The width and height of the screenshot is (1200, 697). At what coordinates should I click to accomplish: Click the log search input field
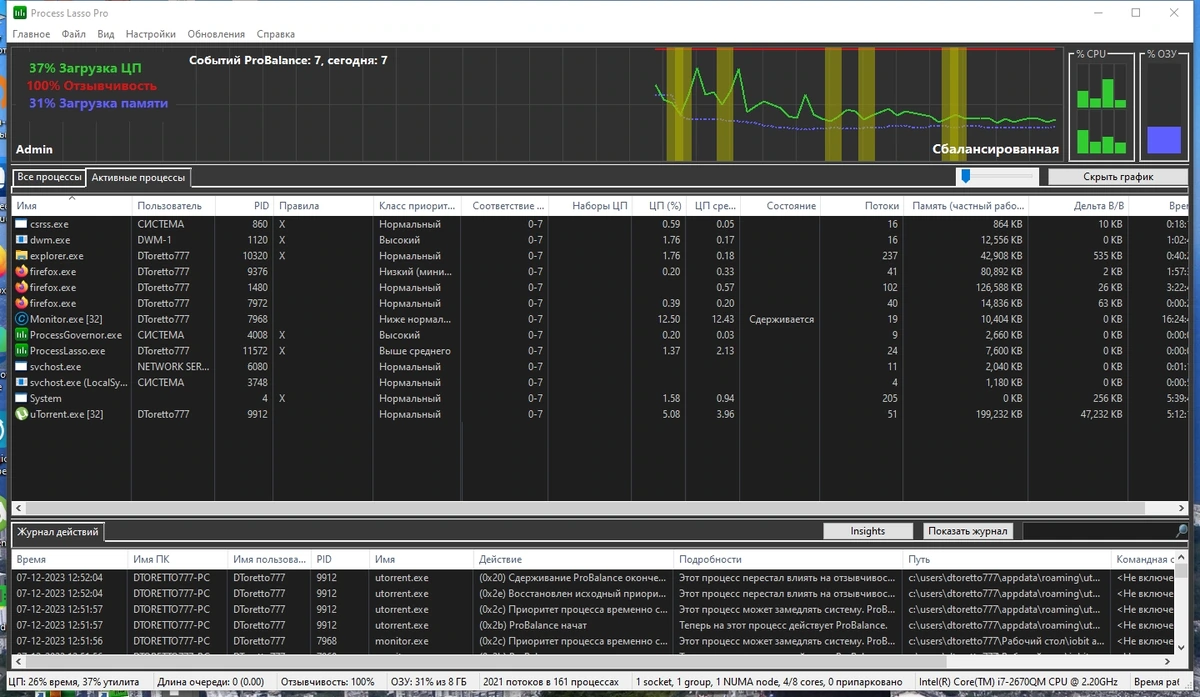pyautogui.click(x=1098, y=531)
